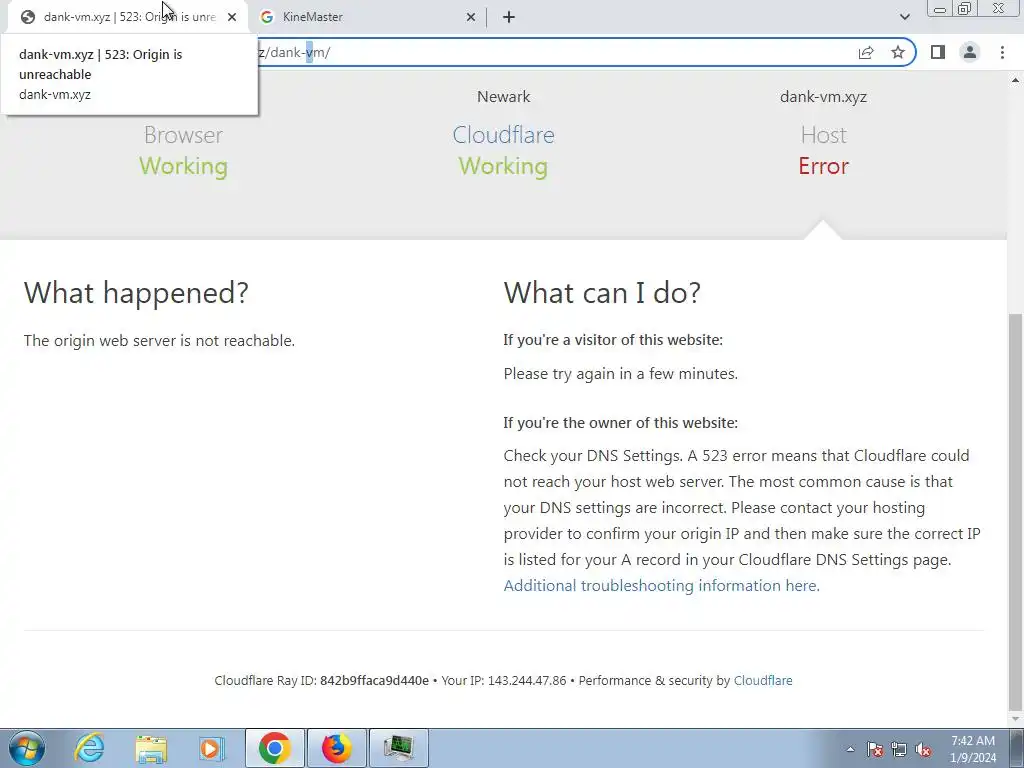Click the 'What can I do?' heading
1024x768 pixels.
601,293
